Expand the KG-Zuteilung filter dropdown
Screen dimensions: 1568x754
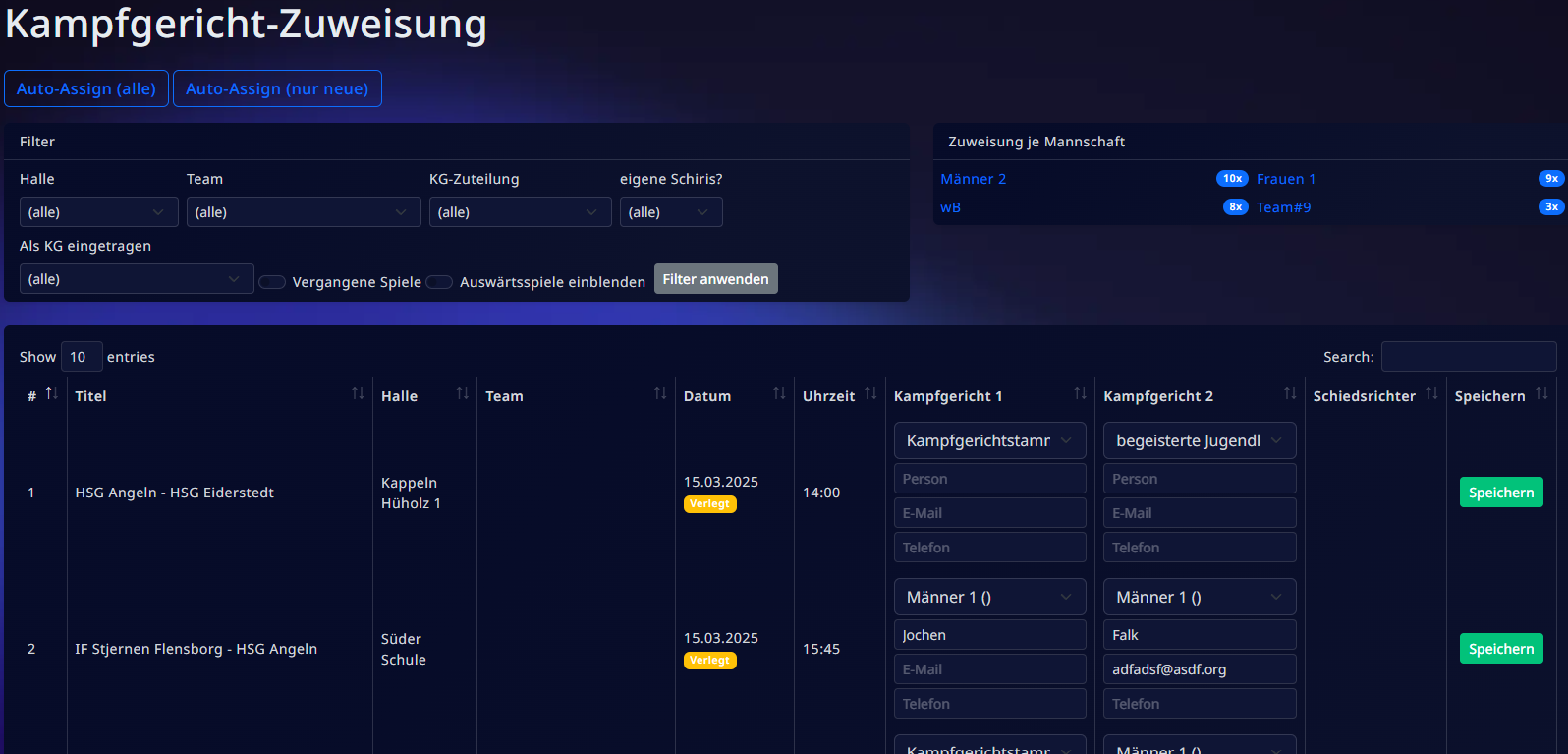[x=520, y=212]
